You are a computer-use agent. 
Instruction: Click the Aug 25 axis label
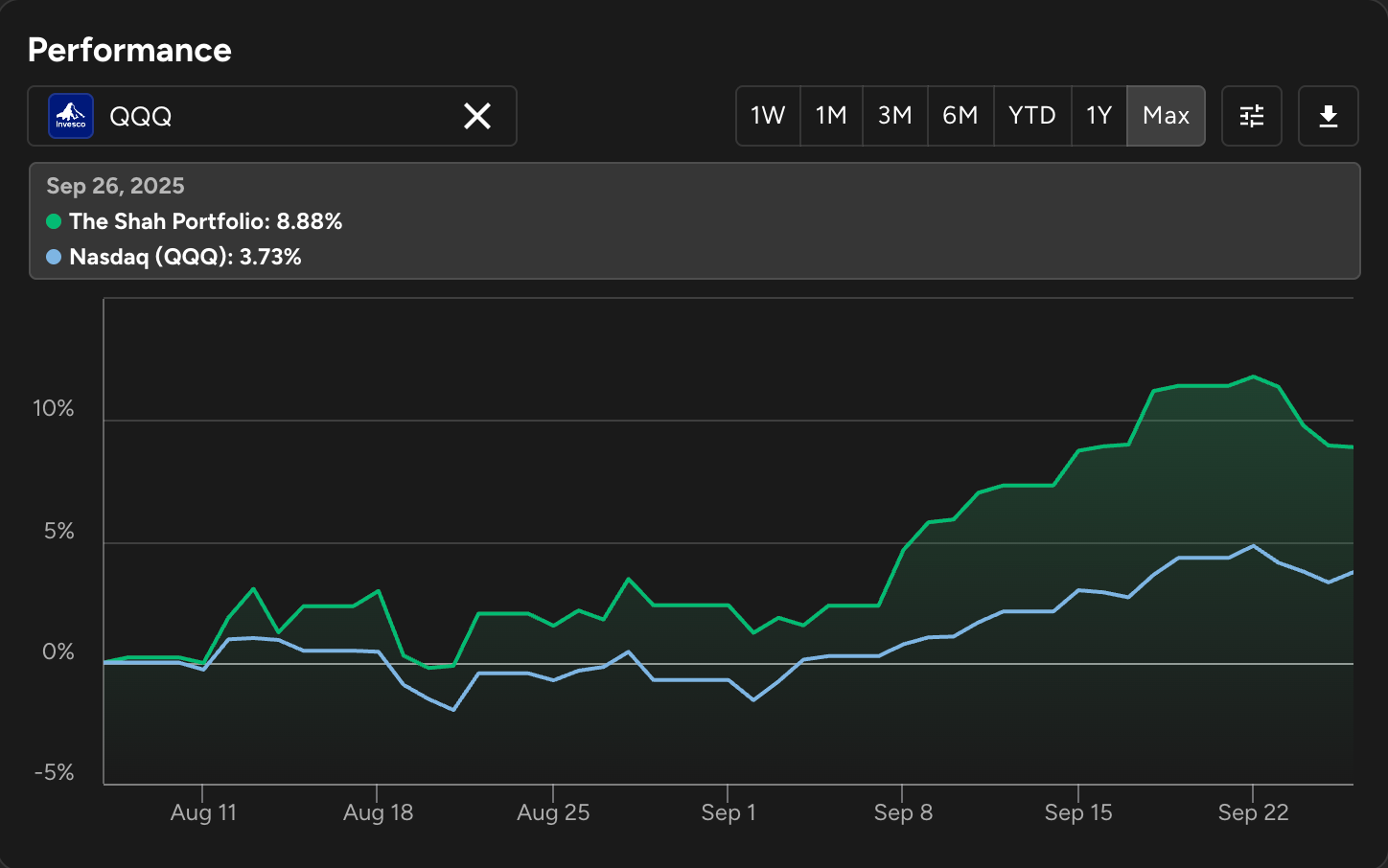(553, 812)
